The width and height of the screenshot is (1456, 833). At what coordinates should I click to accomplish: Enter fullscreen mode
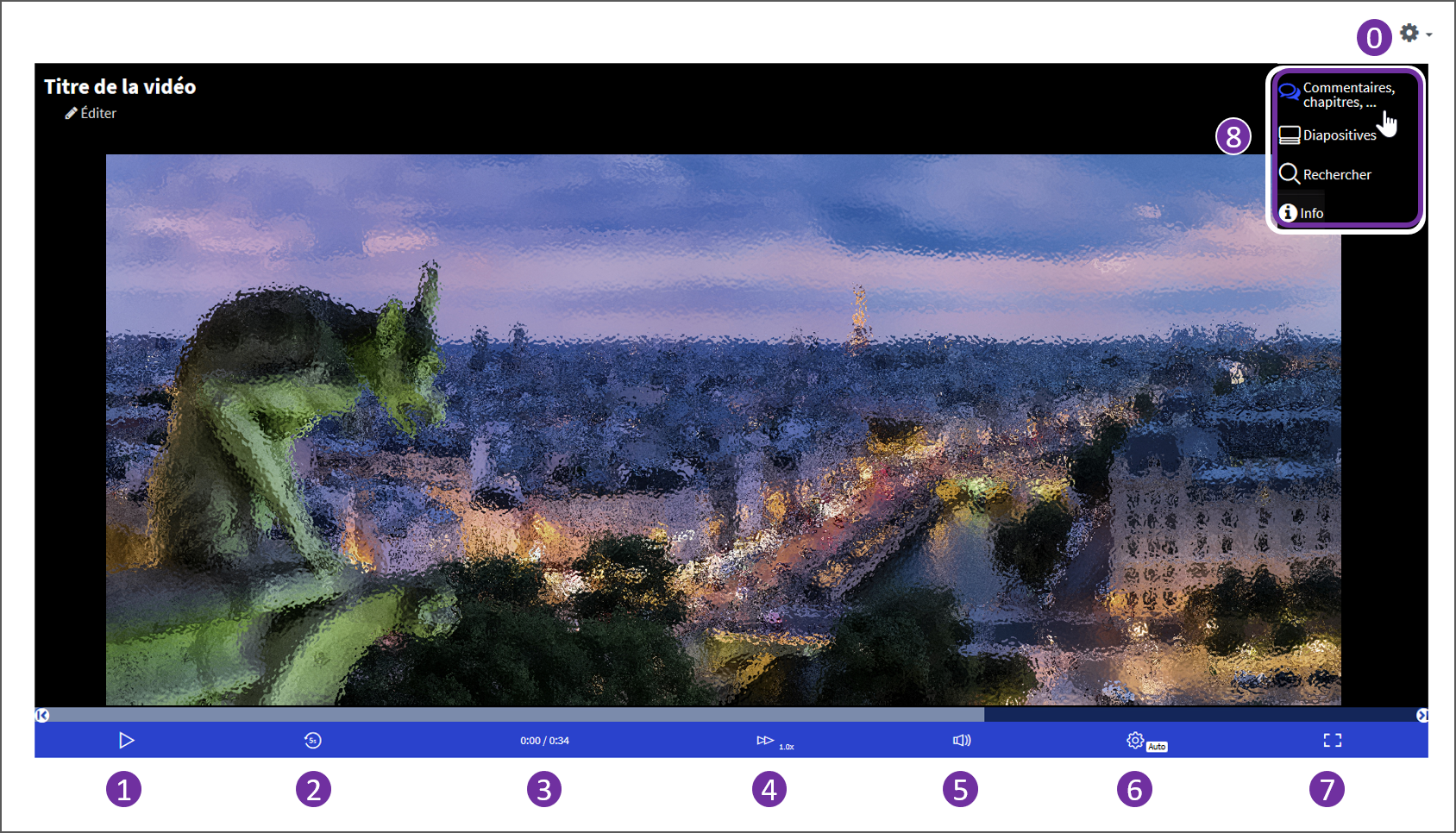pyautogui.click(x=1332, y=740)
